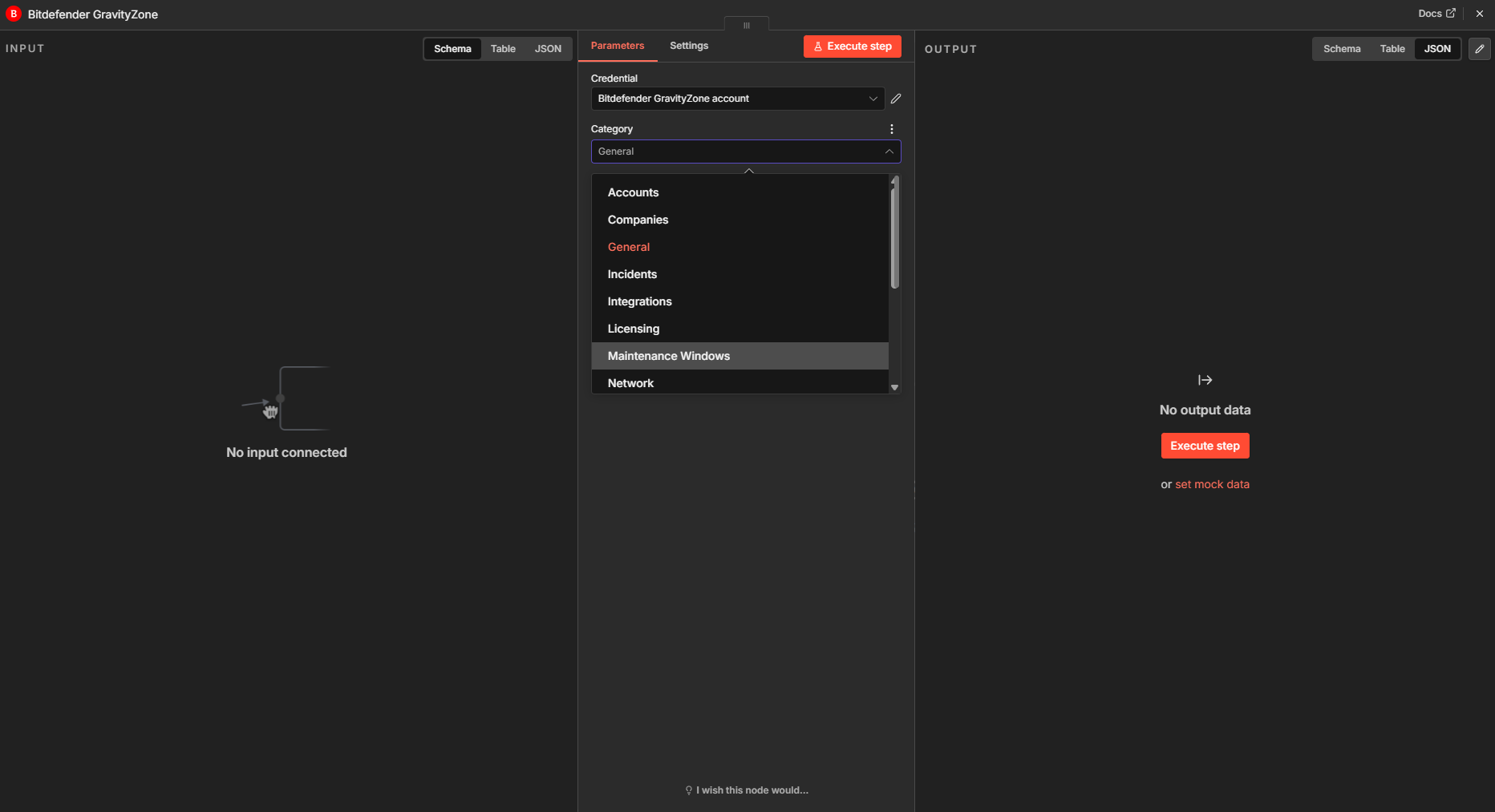Click the drag handle above the parameters panel
The image size is (1495, 812).
[x=746, y=25]
